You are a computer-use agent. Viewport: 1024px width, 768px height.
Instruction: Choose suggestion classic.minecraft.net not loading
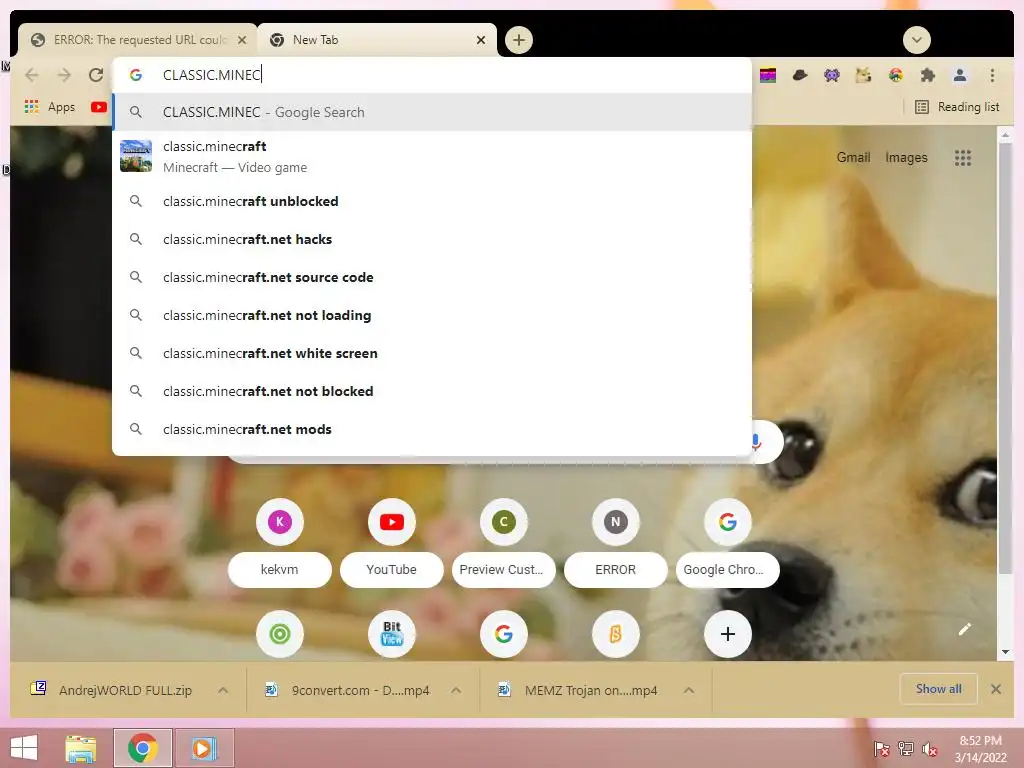tap(432, 315)
